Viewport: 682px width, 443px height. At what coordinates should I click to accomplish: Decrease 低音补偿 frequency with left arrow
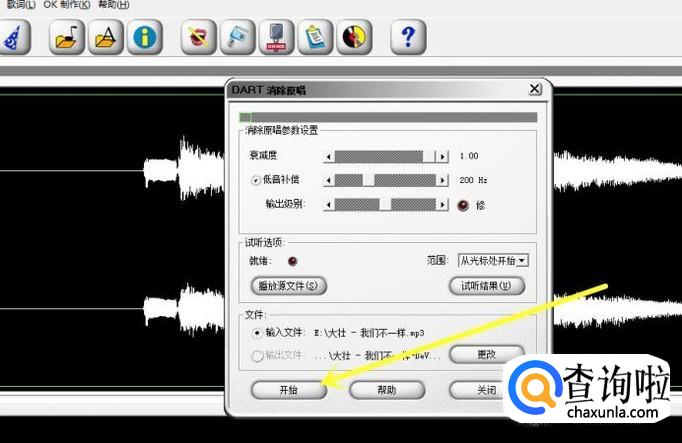[329, 180]
